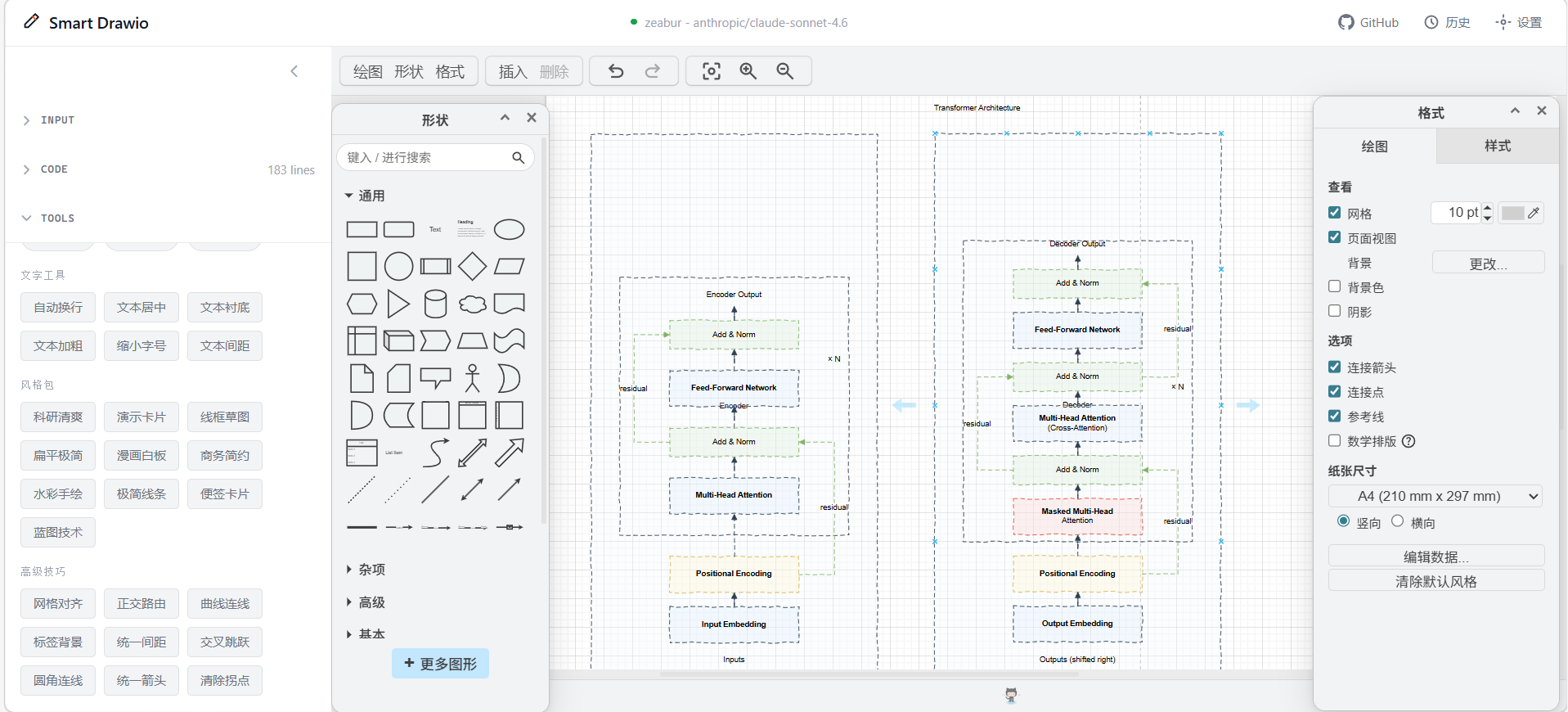The height and width of the screenshot is (712, 1568).
Task: Open the A4 paper size dropdown
Action: [1435, 496]
